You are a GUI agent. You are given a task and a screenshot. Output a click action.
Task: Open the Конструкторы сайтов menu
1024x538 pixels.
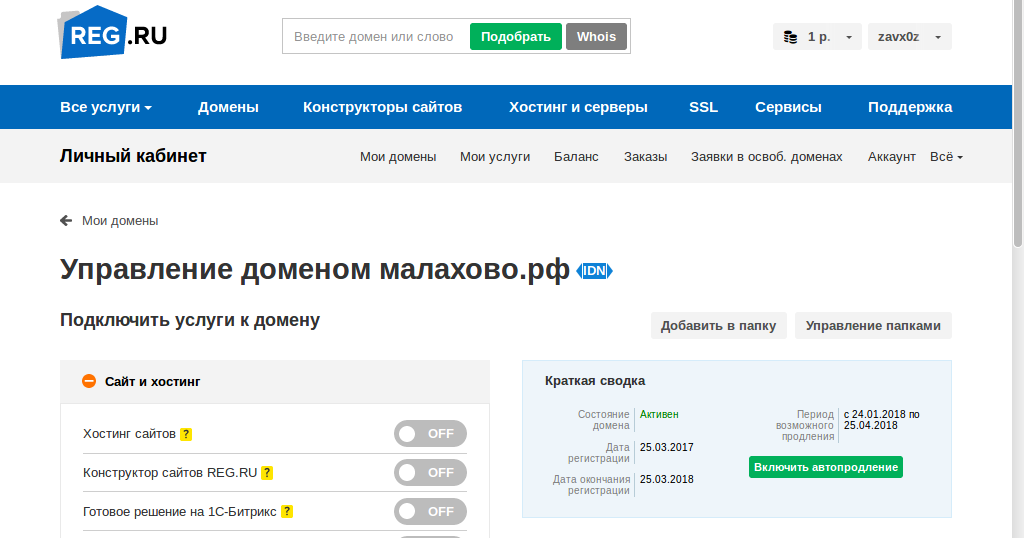(383, 107)
